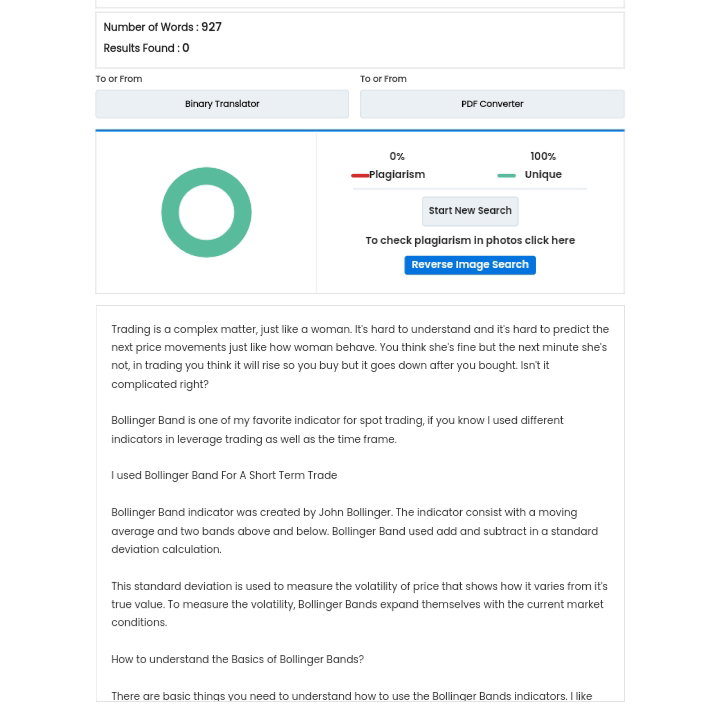Select the red Plagiarism legend marker
This screenshot has width=720, height=717.
(x=360, y=175)
